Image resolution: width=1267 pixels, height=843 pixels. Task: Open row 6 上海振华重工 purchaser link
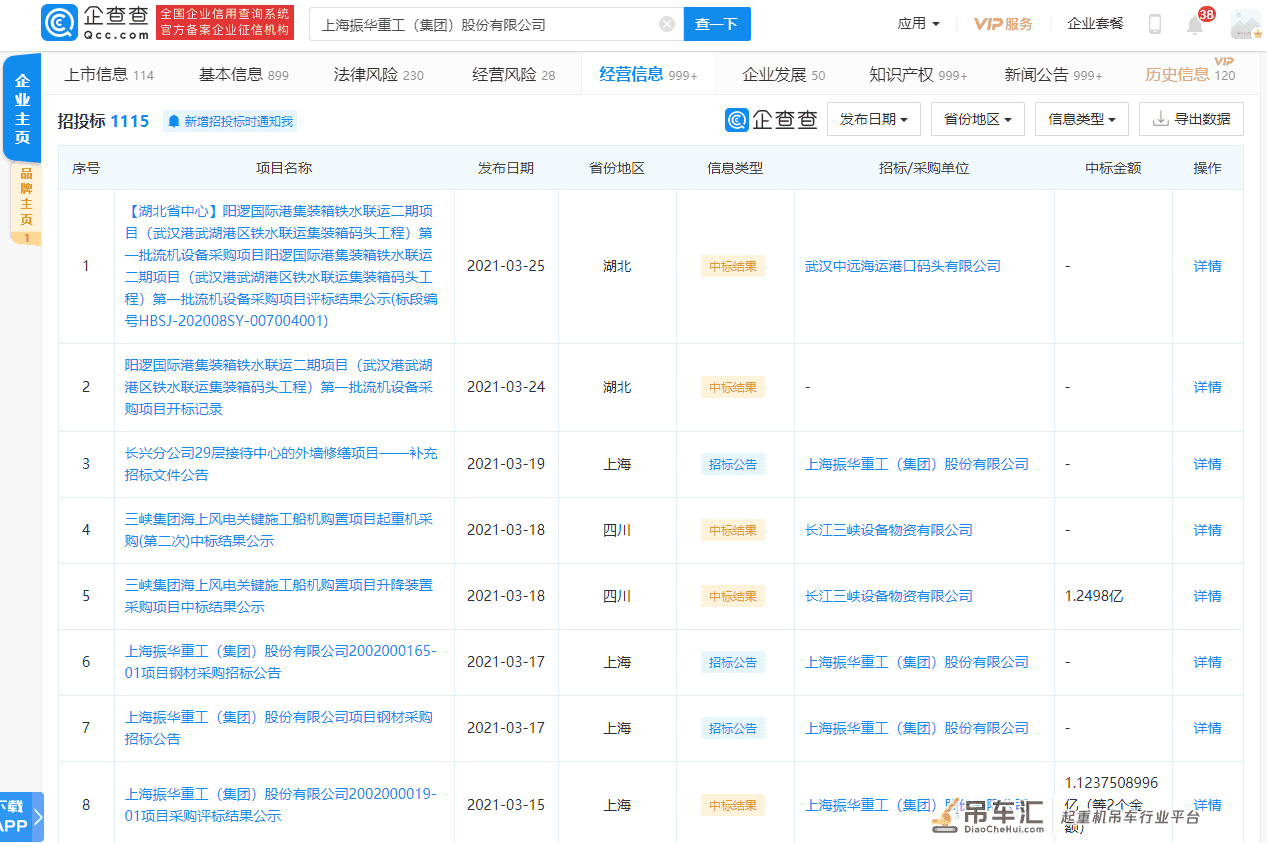916,662
